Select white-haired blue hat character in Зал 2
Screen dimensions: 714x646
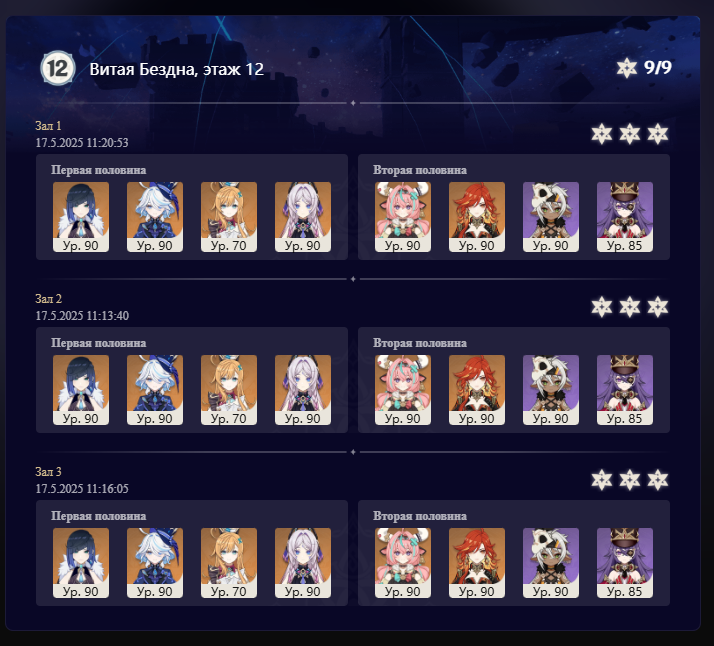point(155,390)
